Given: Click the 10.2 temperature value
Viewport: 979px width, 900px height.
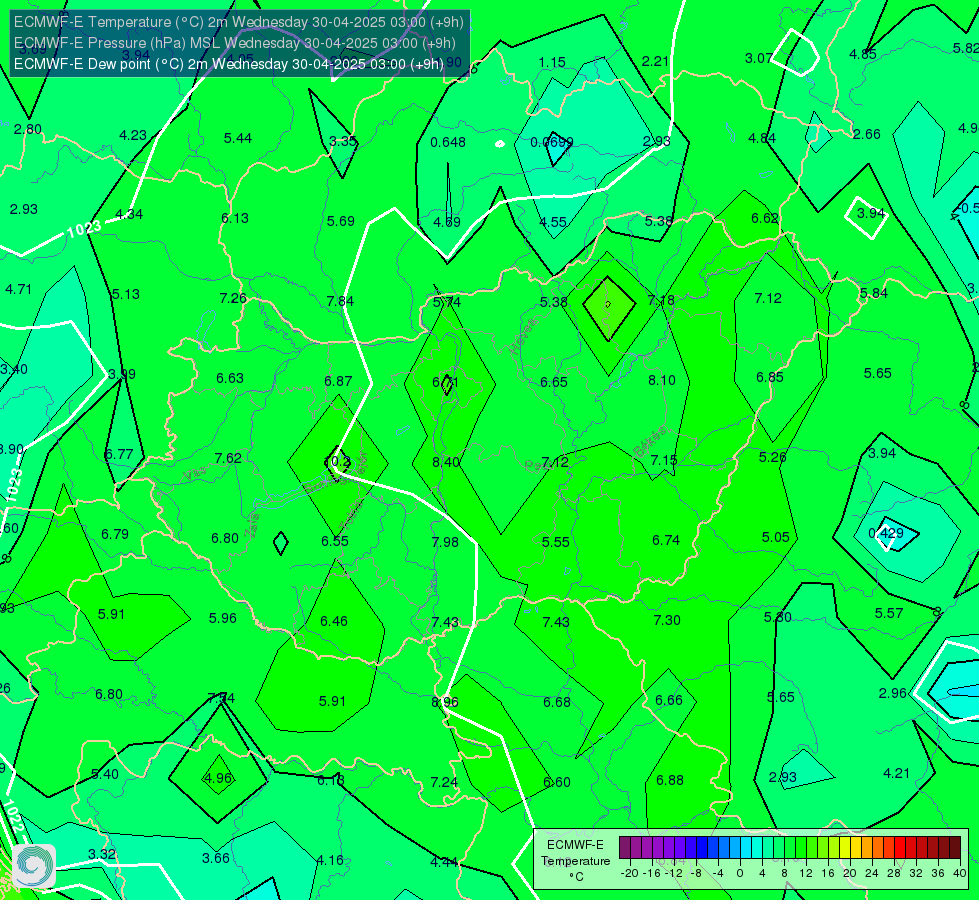Looking at the screenshot, I should [338, 461].
